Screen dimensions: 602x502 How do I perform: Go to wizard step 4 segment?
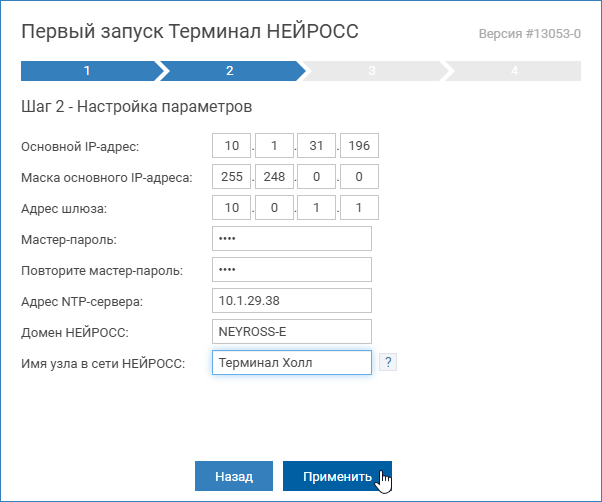coord(514,71)
